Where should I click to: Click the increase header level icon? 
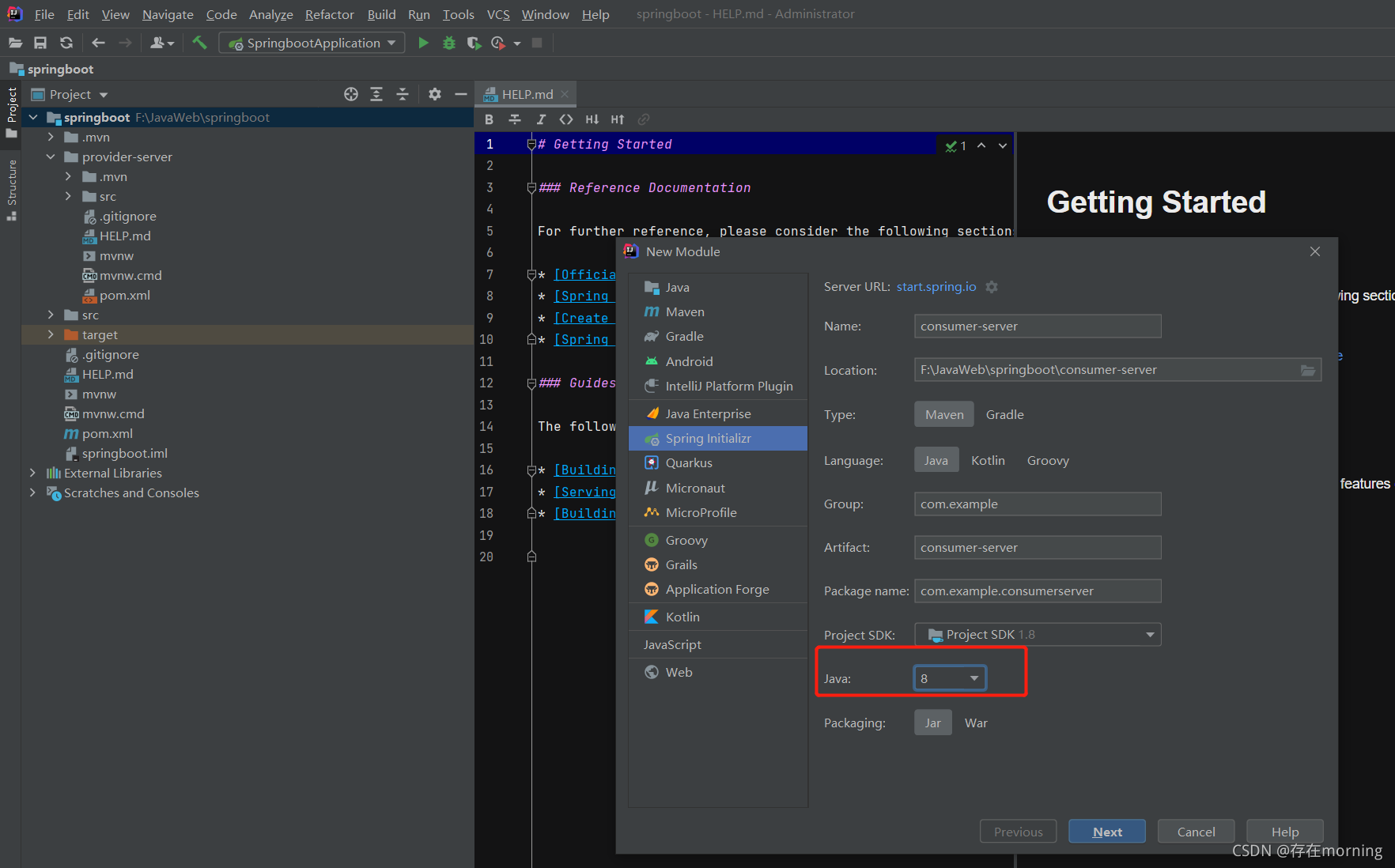pyautogui.click(x=618, y=119)
